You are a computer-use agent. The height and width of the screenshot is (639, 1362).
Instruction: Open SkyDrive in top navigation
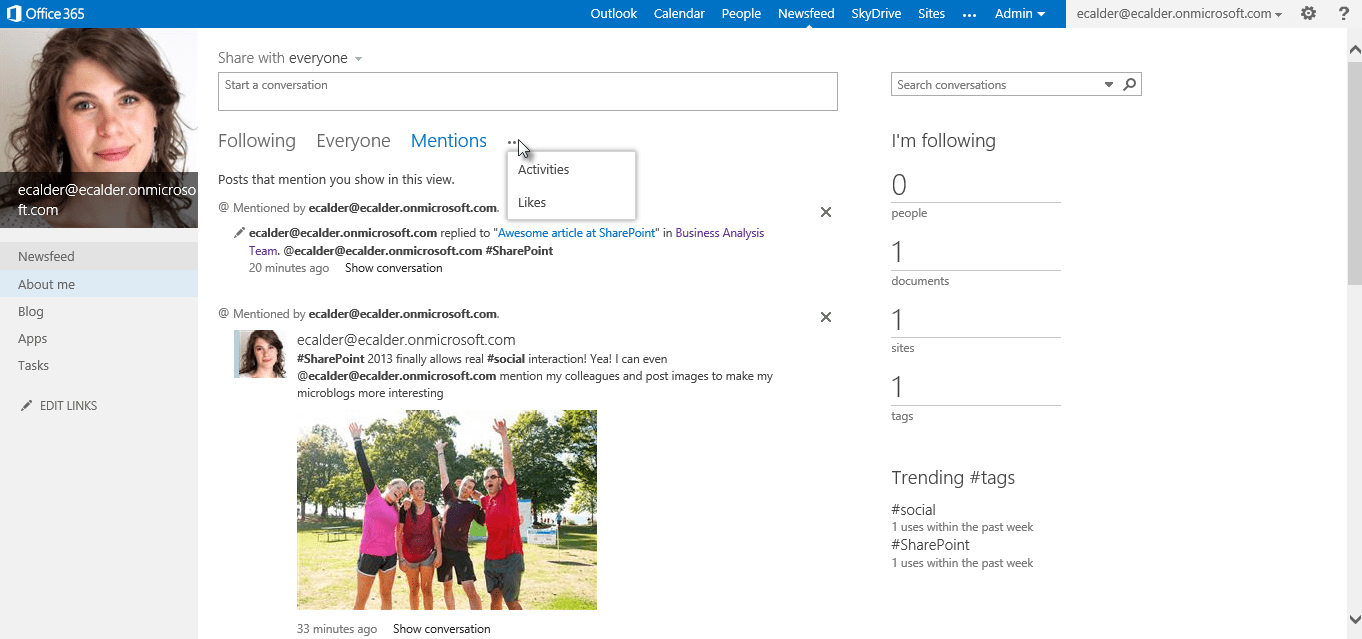876,14
